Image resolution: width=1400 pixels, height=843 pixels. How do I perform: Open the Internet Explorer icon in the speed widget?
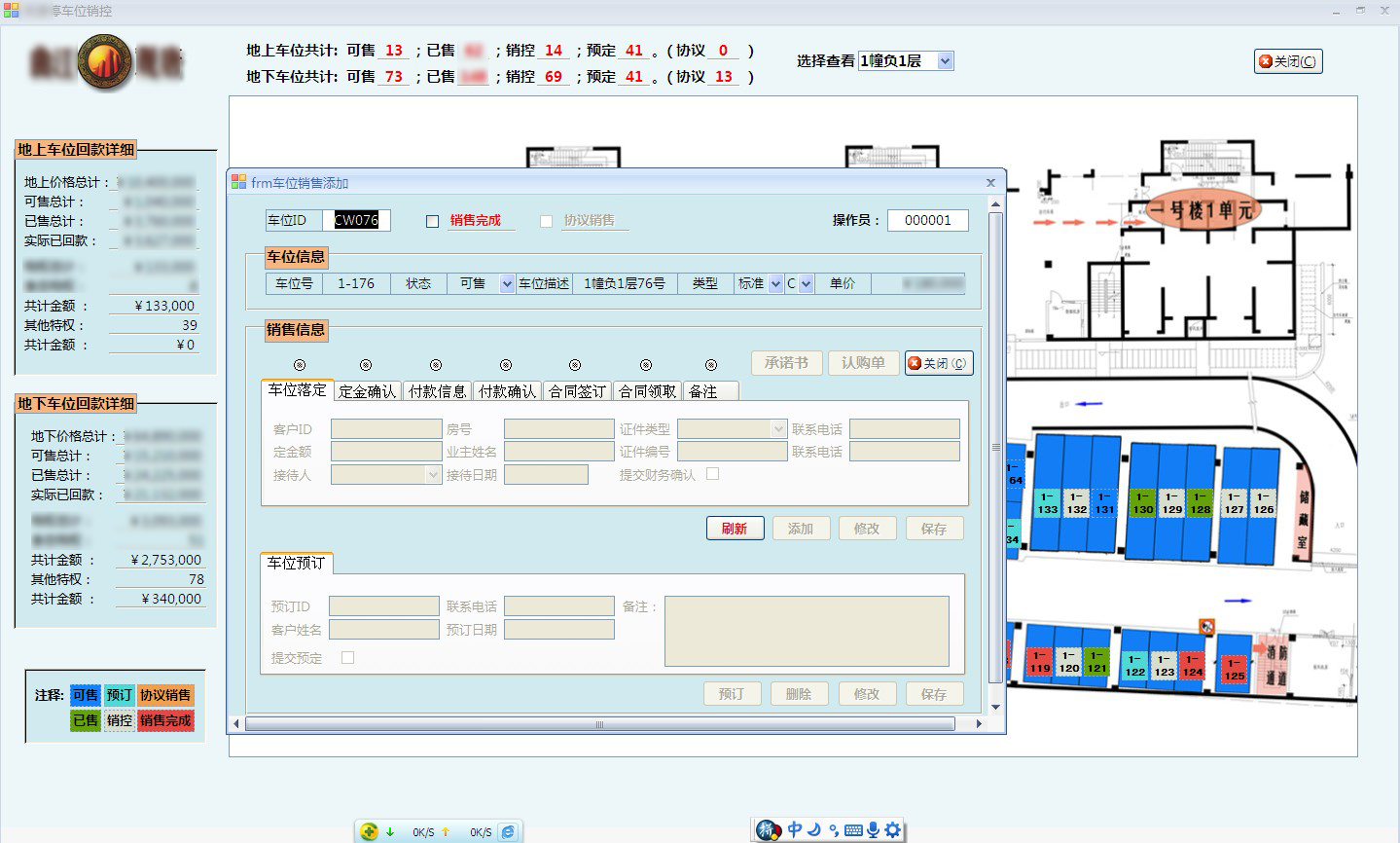pos(508,831)
